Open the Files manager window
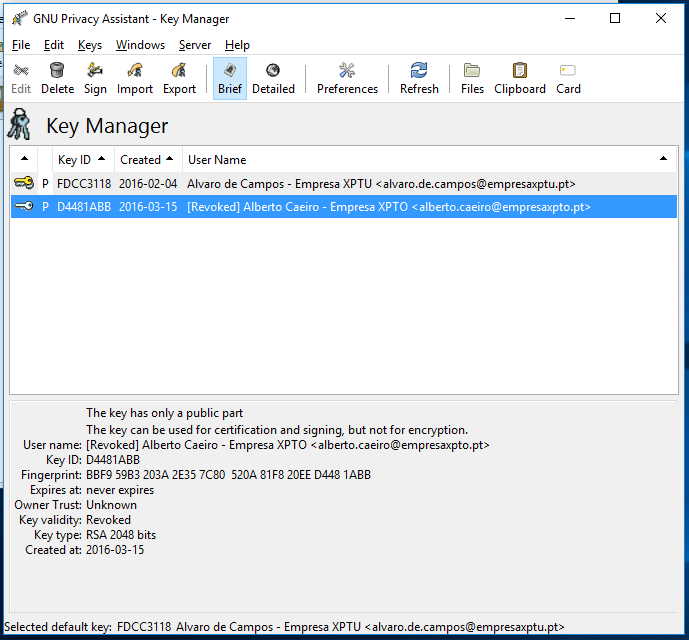The image size is (689, 640). click(x=472, y=78)
